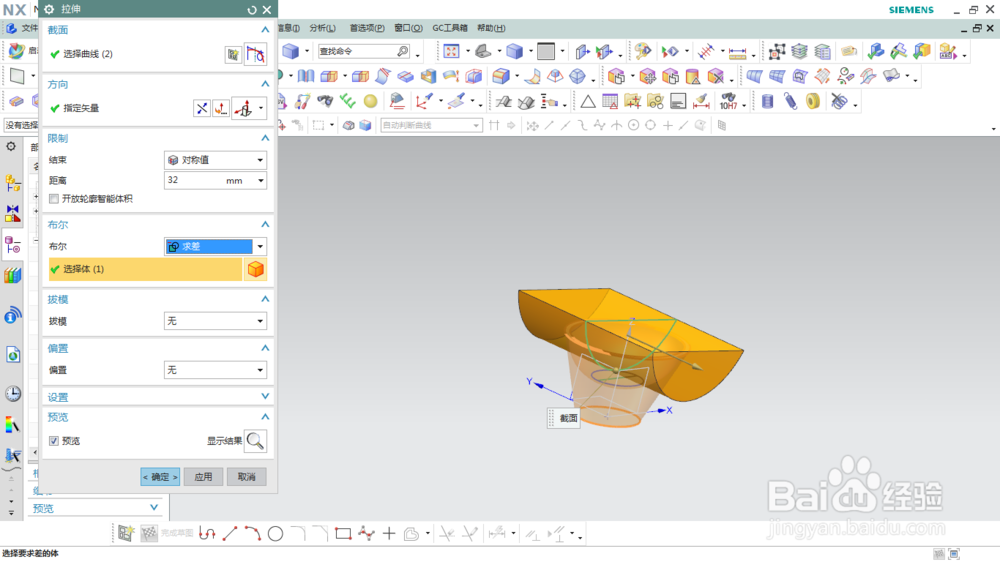The height and width of the screenshot is (562, 1000).
Task: Open the 结束 对称值 dropdown
Action: tap(215, 160)
